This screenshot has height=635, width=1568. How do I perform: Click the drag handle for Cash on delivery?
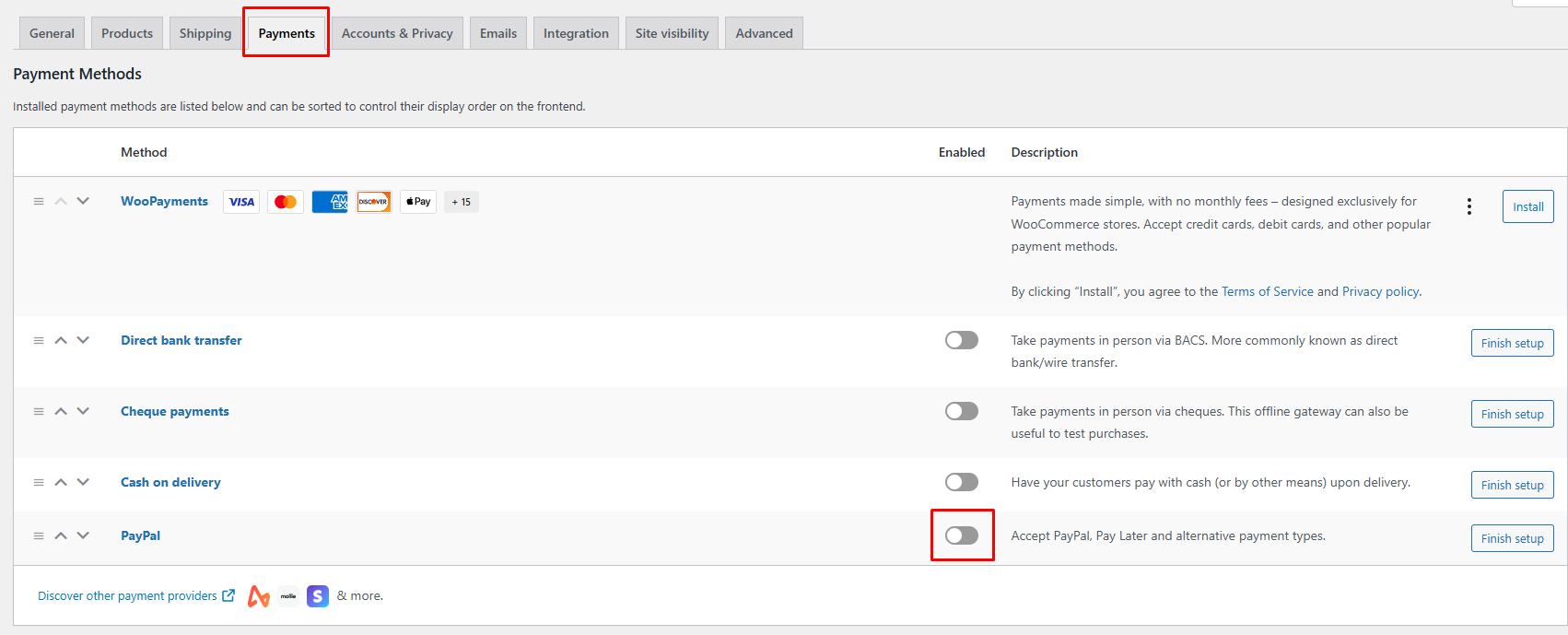pos(39,482)
